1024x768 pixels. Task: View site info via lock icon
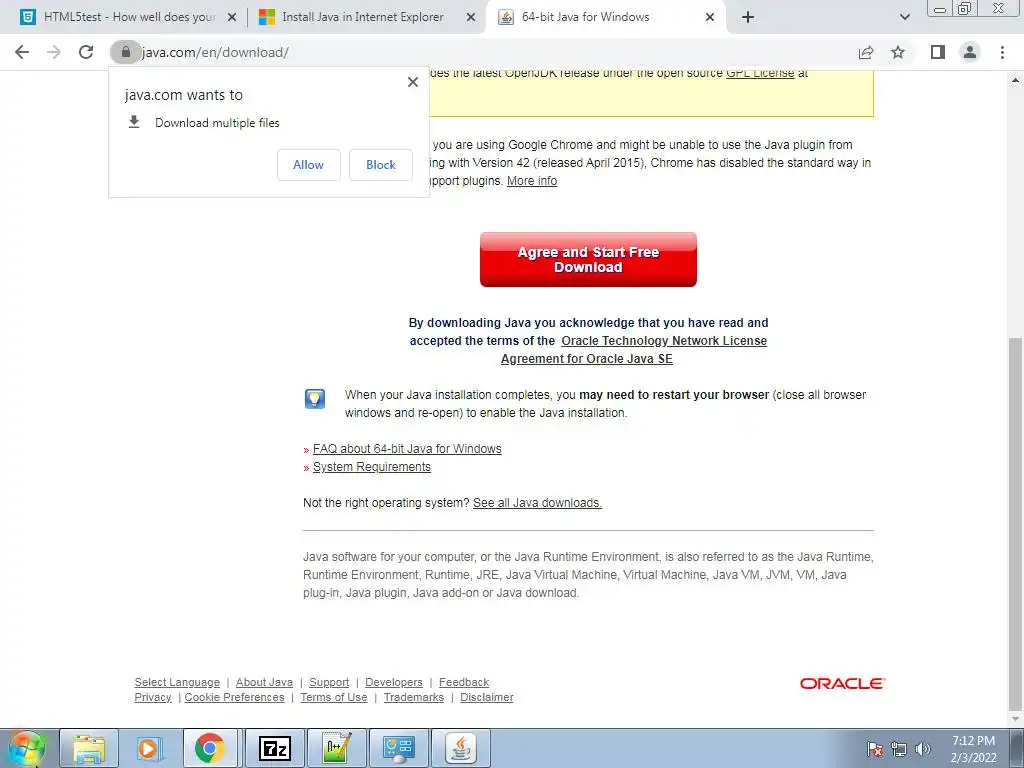pyautogui.click(x=125, y=52)
